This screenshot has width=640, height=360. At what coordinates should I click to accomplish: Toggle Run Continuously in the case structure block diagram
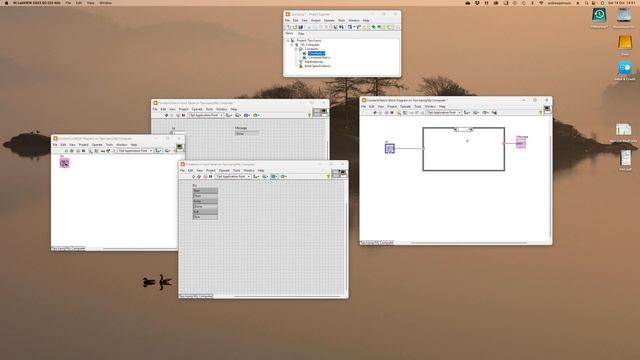(x=380, y=112)
